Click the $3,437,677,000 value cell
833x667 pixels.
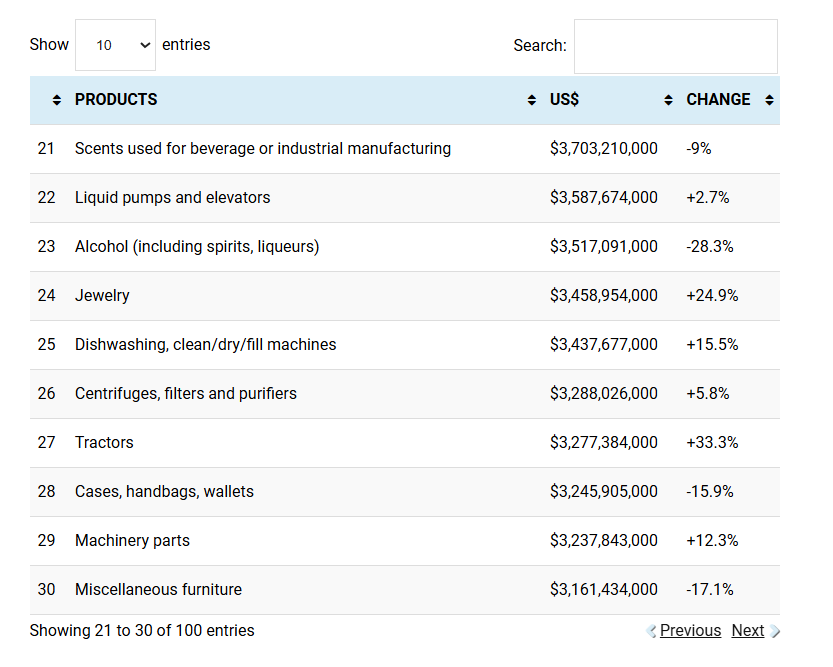pos(604,345)
